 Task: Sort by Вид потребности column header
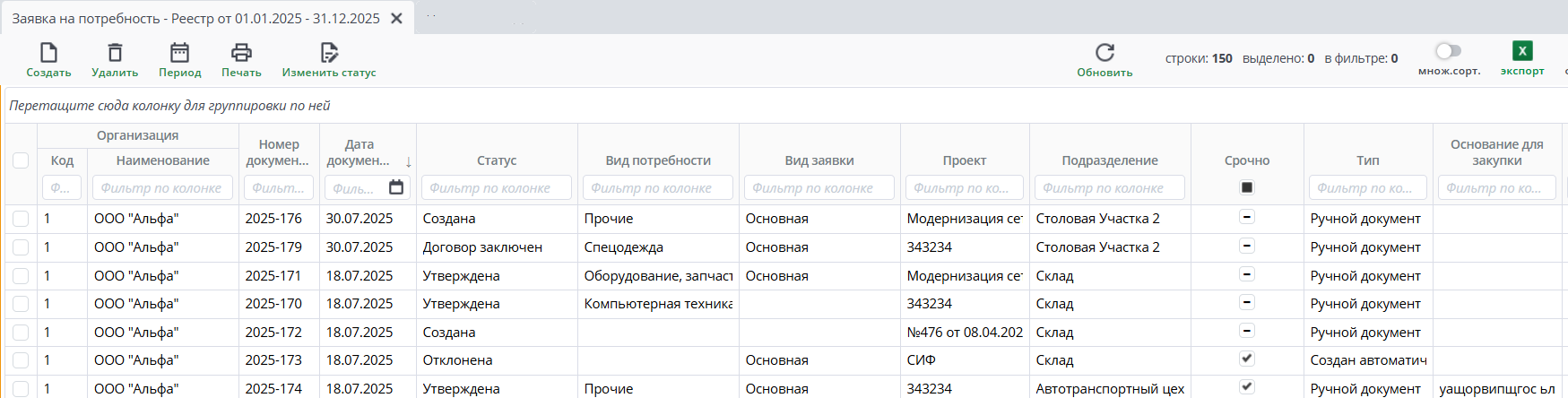pyautogui.click(x=658, y=160)
